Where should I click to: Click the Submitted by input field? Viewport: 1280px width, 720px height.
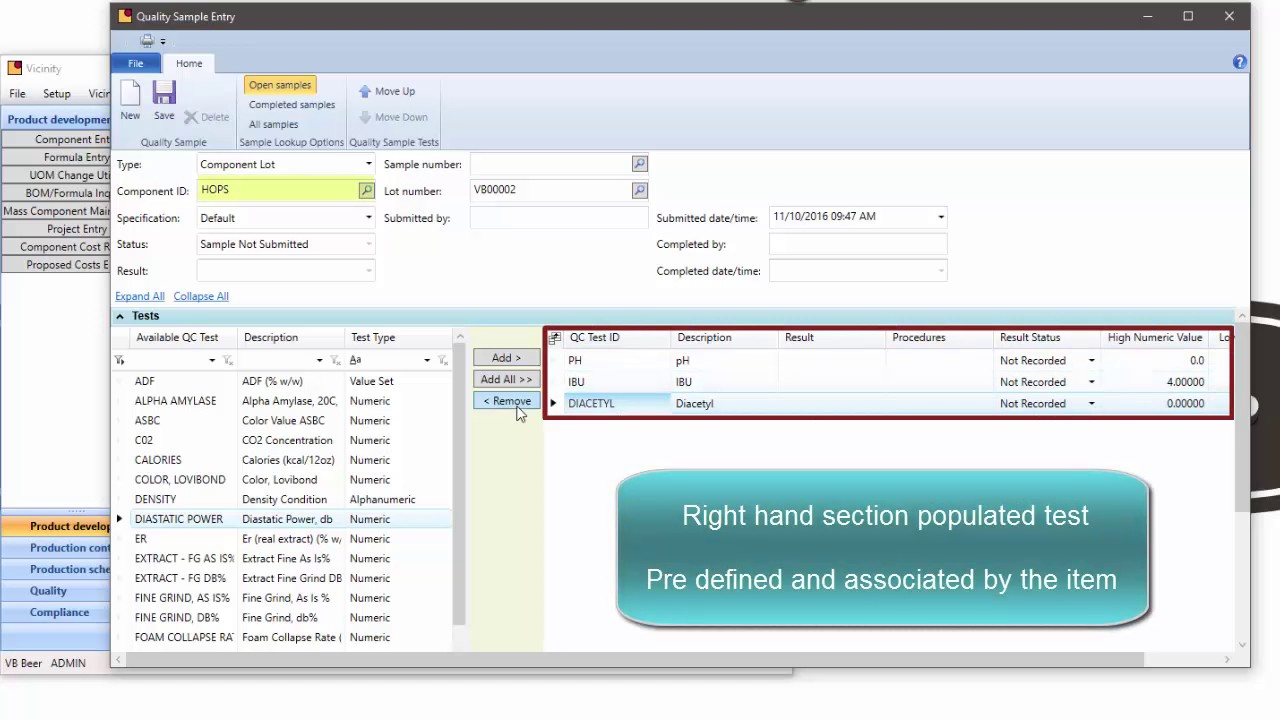point(559,218)
